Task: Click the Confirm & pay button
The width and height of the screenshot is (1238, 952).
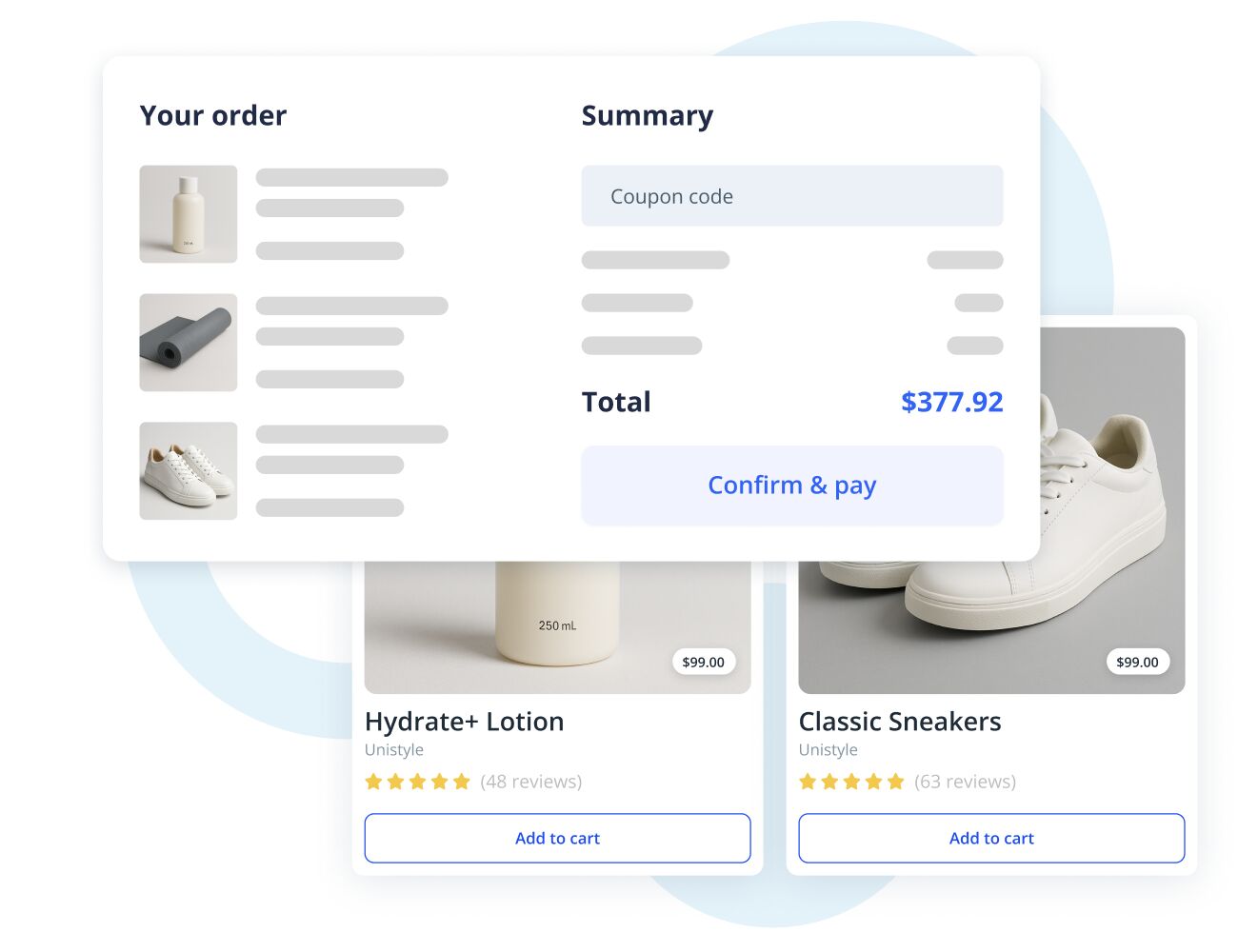Action: pyautogui.click(x=791, y=486)
